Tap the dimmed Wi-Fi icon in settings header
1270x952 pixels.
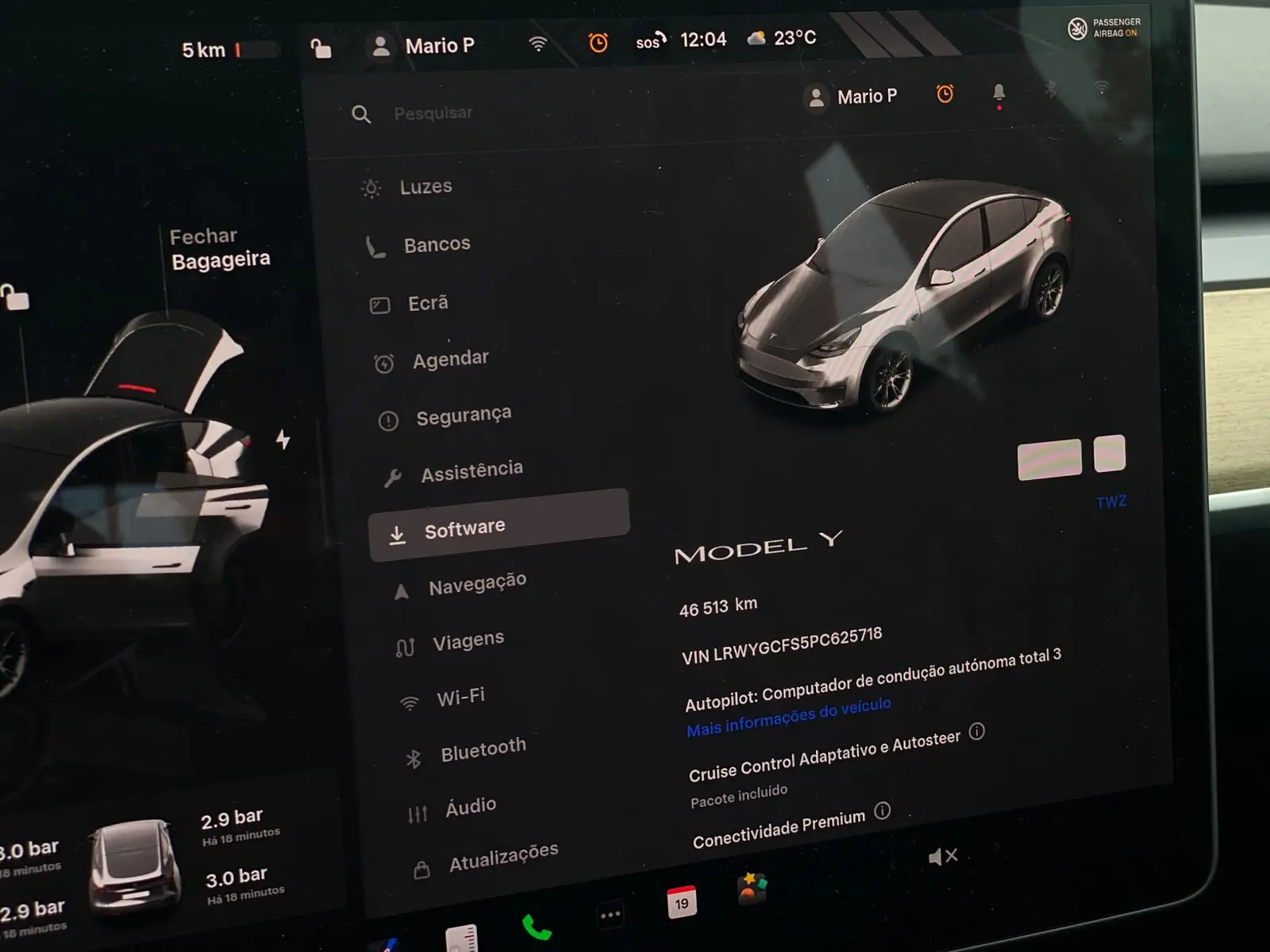pos(1101,86)
